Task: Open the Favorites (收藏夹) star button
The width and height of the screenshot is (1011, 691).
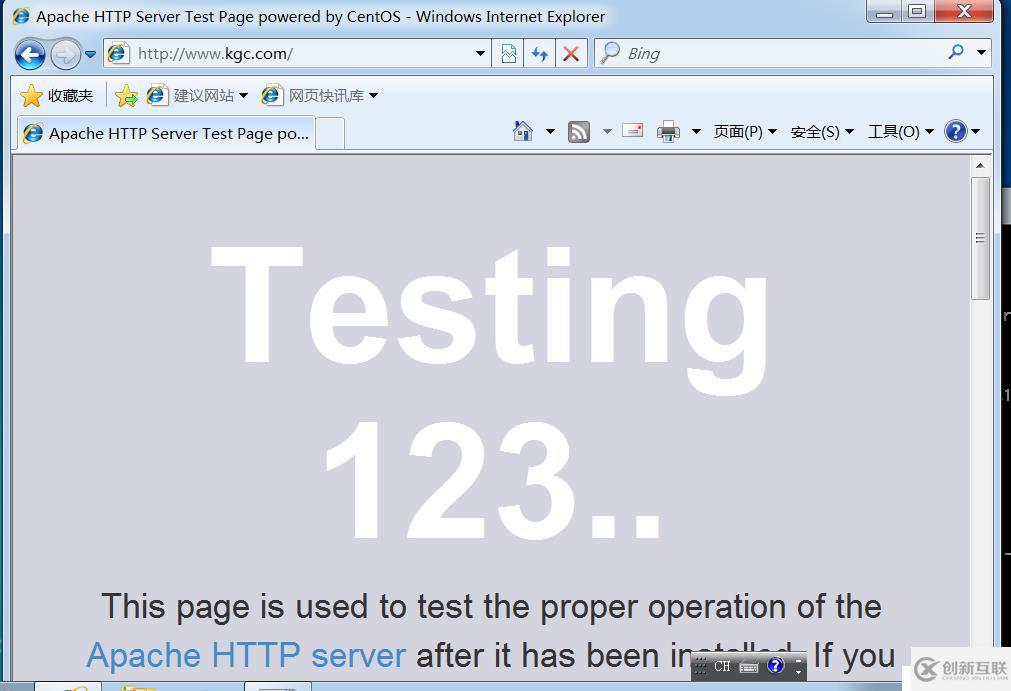Action: point(57,95)
